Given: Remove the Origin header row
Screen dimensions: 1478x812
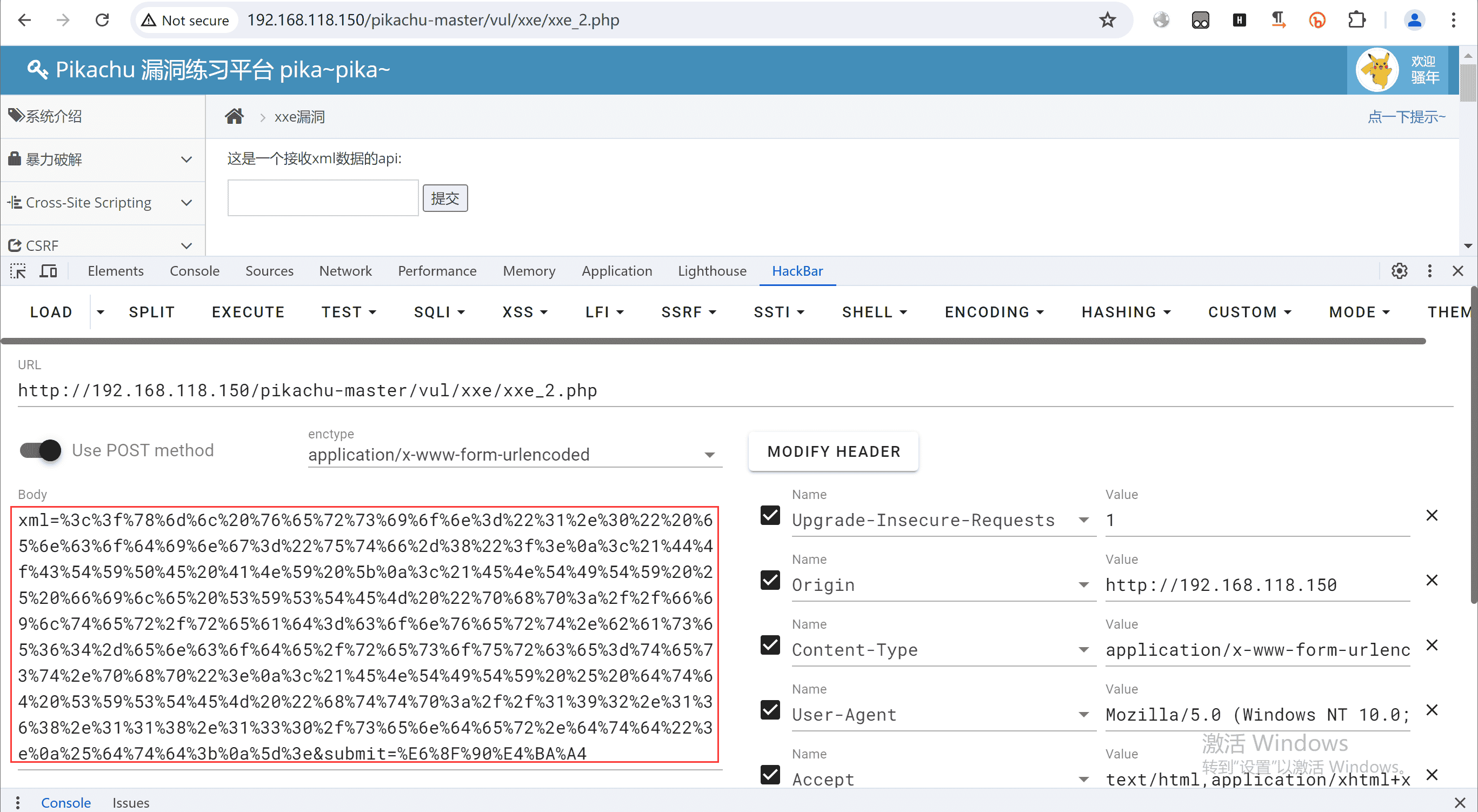Looking at the screenshot, I should click(1432, 580).
